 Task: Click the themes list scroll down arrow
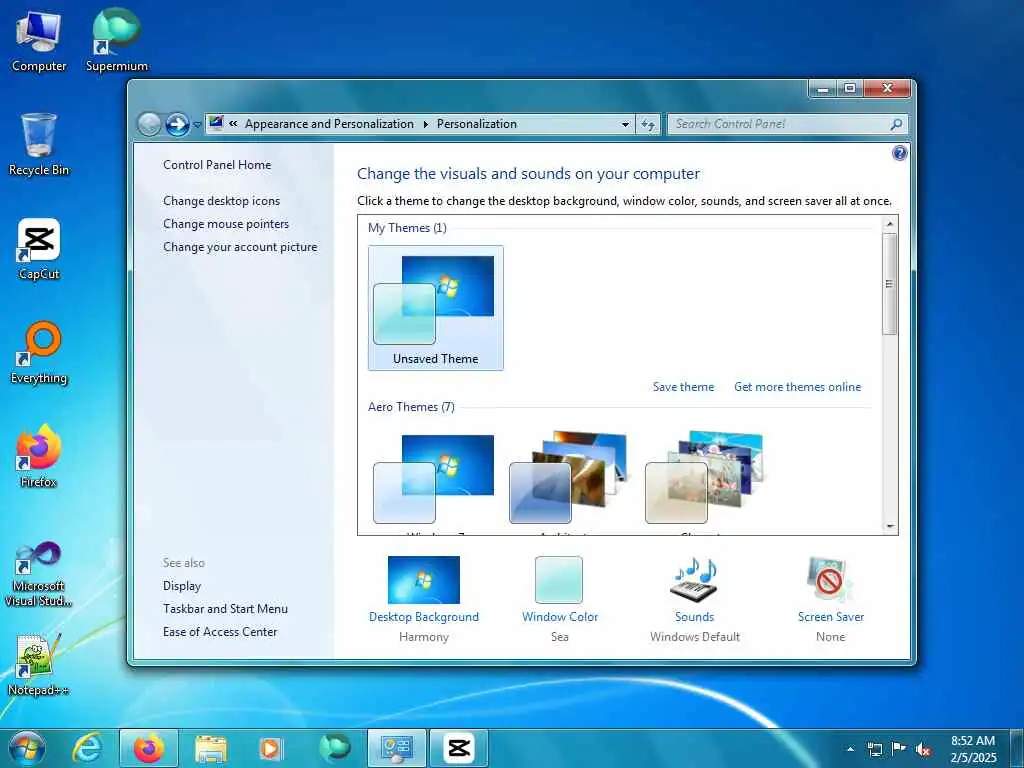889,526
